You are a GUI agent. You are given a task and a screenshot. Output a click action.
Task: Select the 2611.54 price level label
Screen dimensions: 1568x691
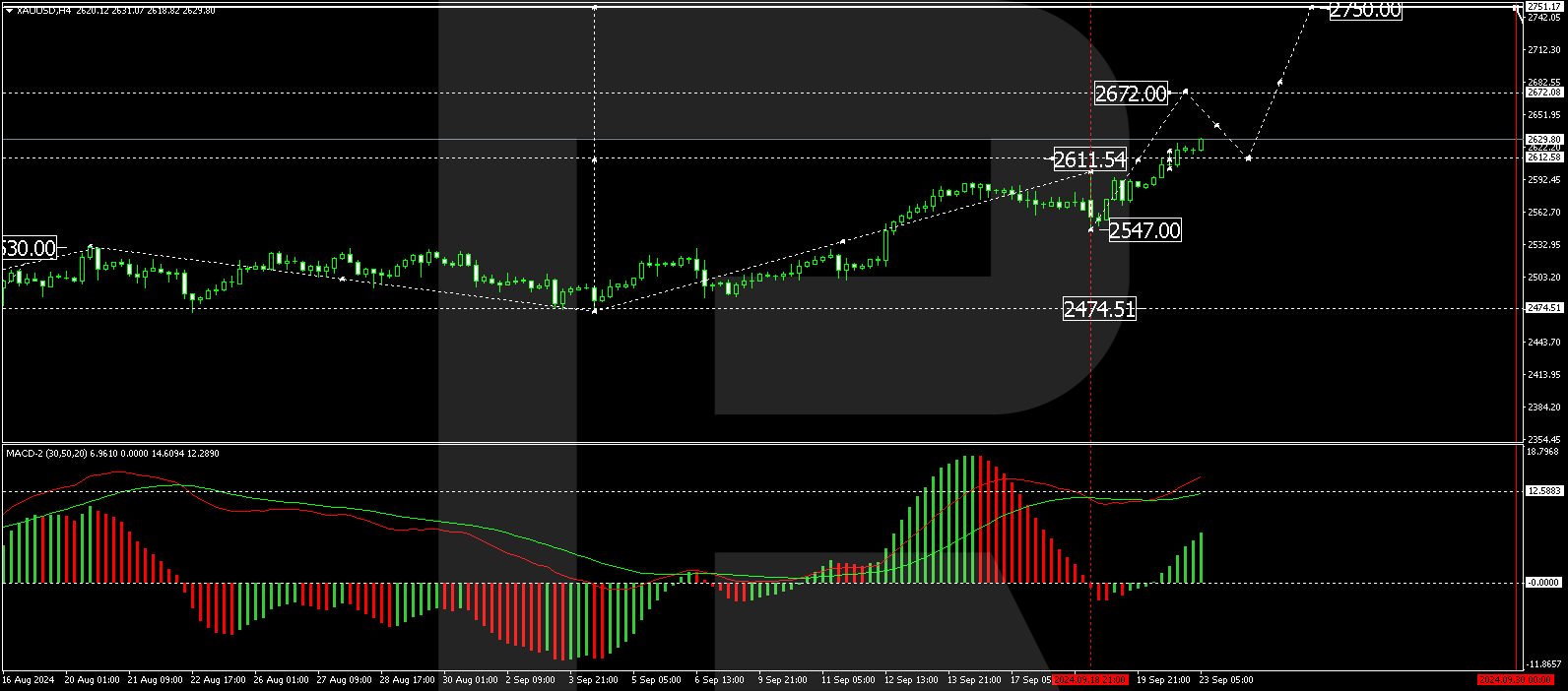(x=1089, y=159)
